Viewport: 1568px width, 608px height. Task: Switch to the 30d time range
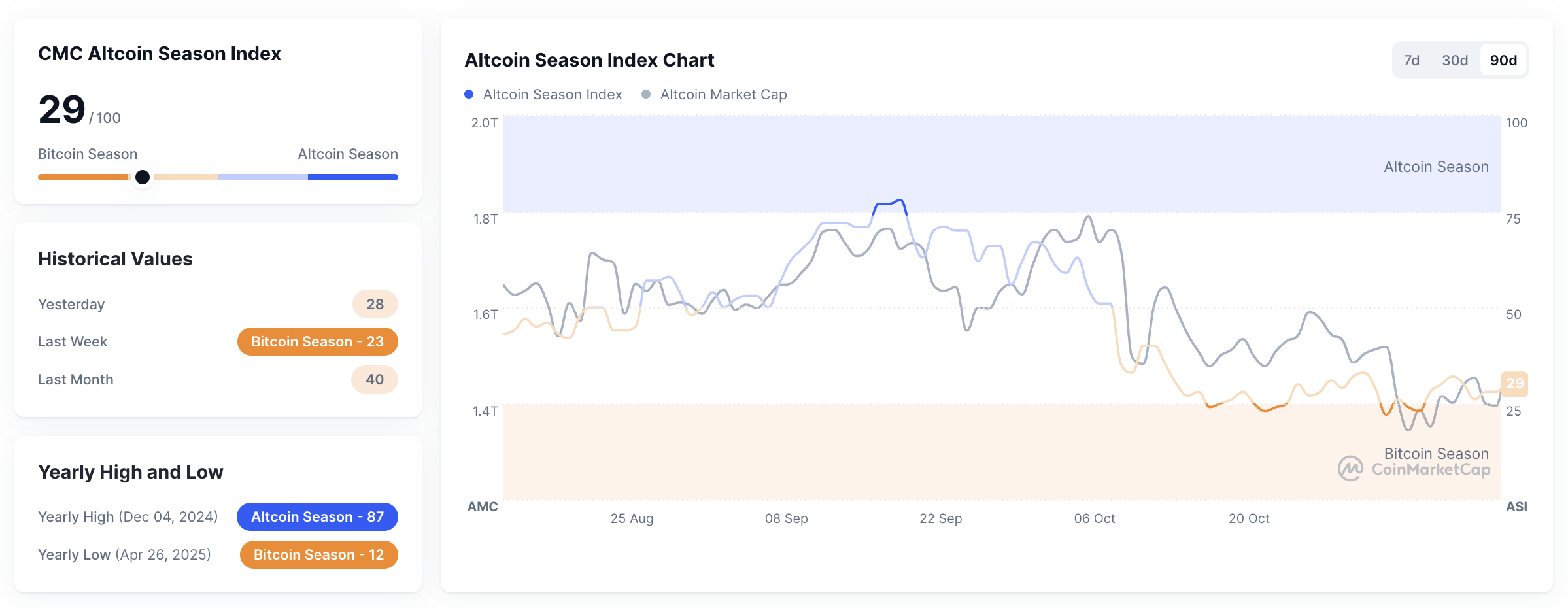(x=1454, y=59)
